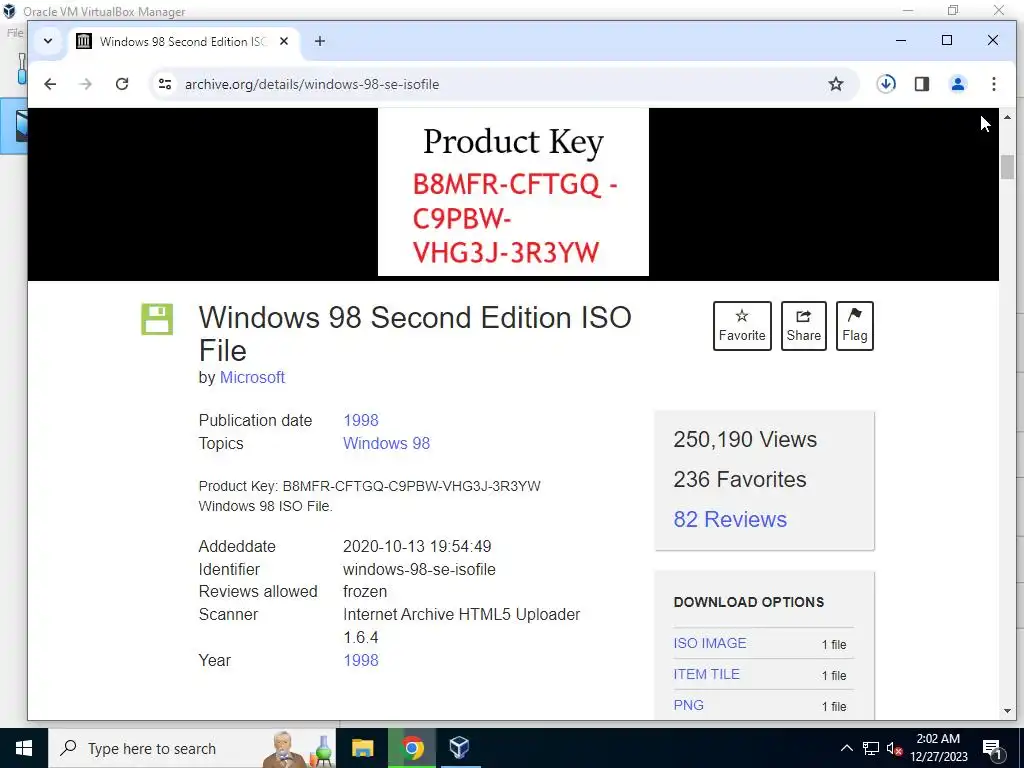Screen dimensions: 1024x768
Task: Reload the archive.org page
Action: [x=121, y=84]
